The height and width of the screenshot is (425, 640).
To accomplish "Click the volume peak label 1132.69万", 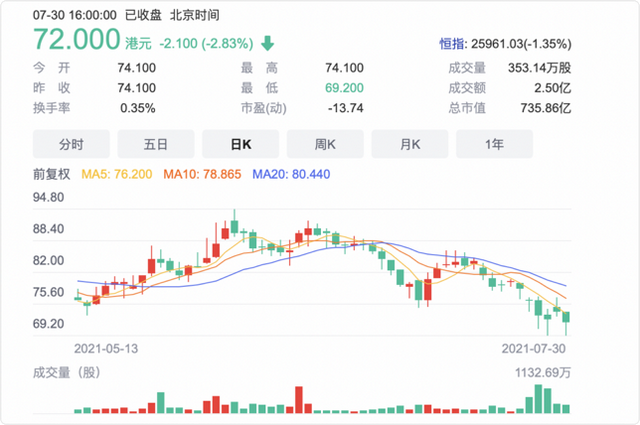I will [543, 373].
